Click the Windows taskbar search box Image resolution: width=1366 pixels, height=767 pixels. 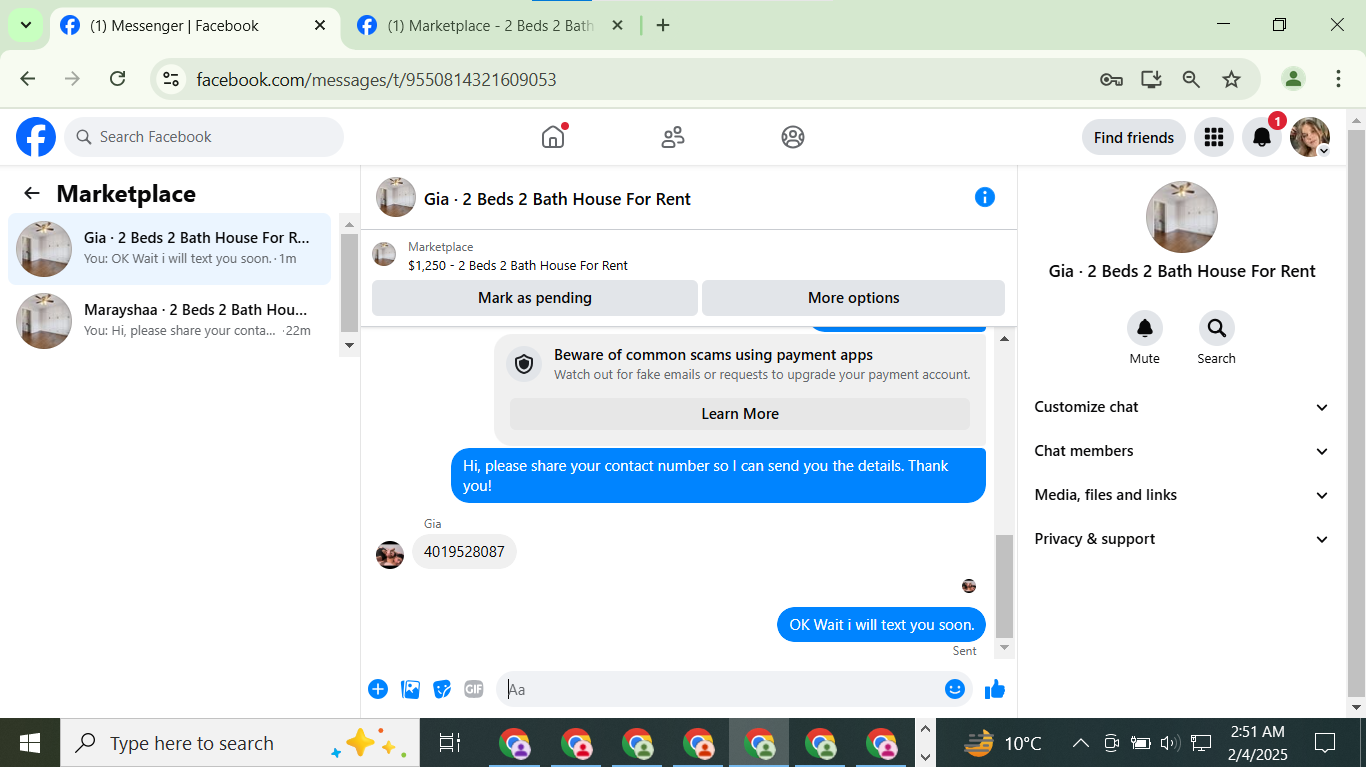coord(240,743)
